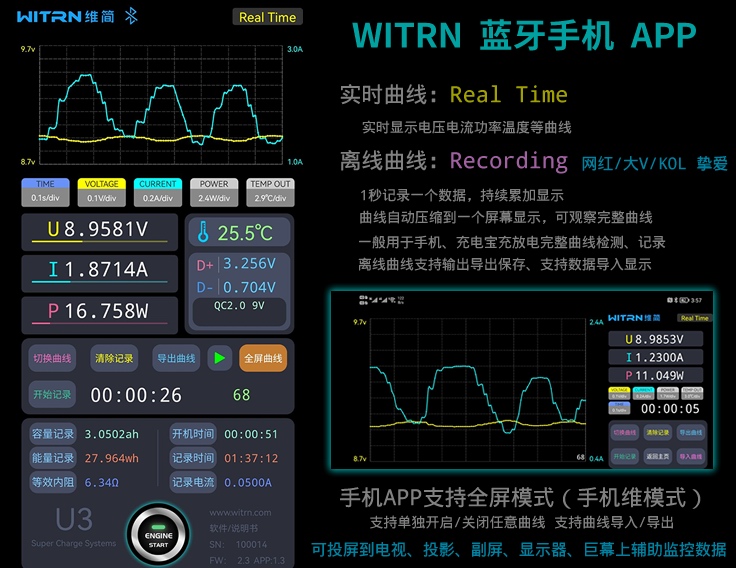
Task: Select the QC2.0 9V protocol box
Action: pos(239,312)
